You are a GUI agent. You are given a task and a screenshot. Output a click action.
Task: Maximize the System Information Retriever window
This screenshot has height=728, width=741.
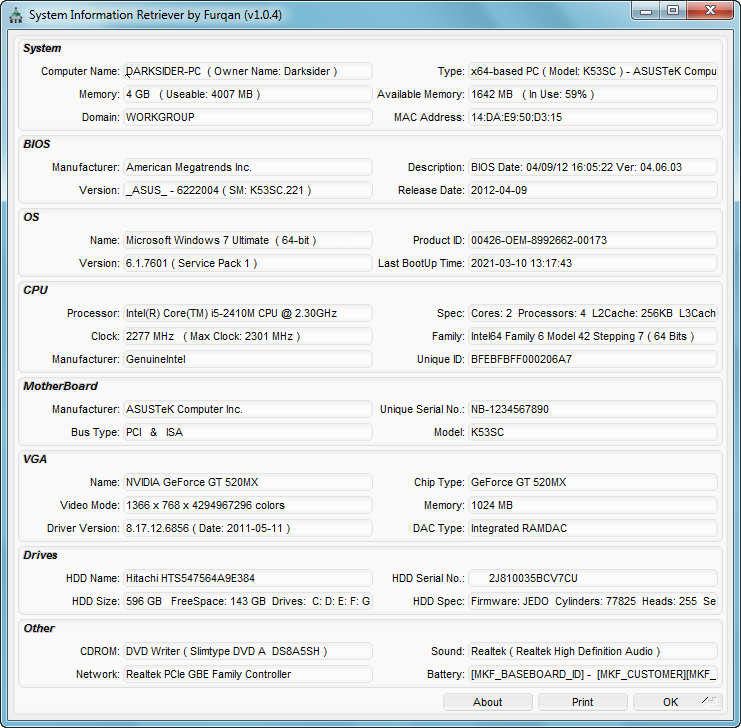[673, 10]
